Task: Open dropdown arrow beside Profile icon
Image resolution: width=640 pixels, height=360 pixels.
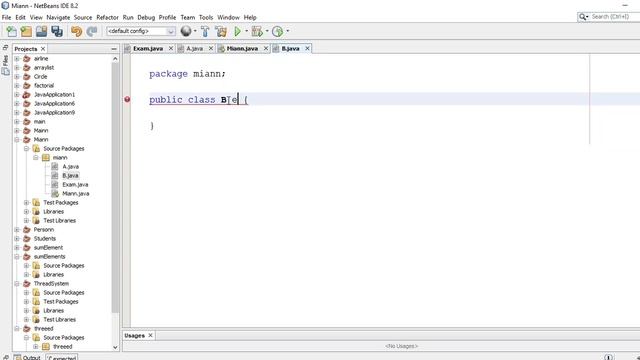Action: (287, 31)
